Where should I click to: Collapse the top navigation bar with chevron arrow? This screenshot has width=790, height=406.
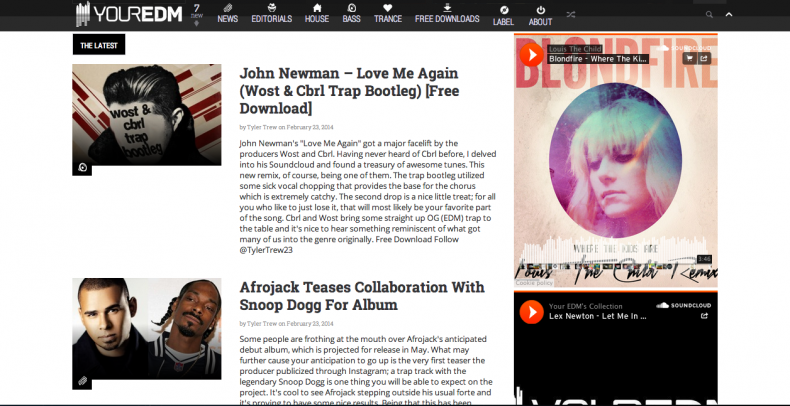coord(728,15)
